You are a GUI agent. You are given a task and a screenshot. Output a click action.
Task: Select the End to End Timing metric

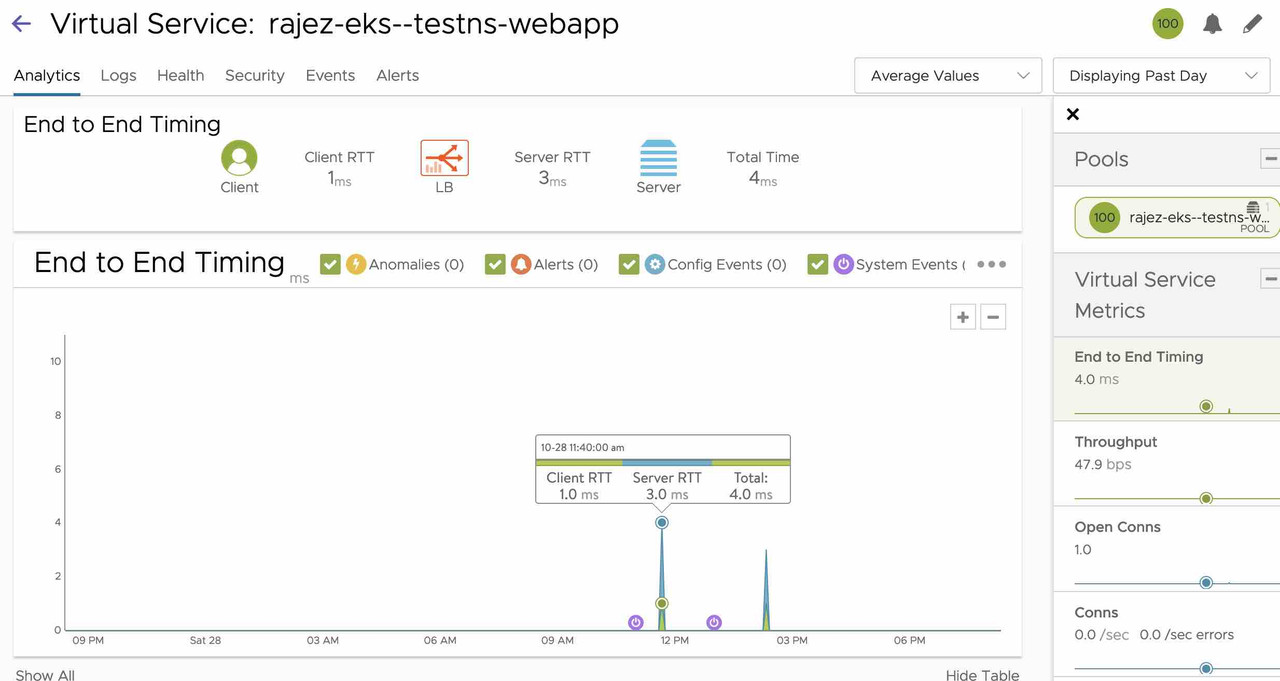click(1167, 378)
